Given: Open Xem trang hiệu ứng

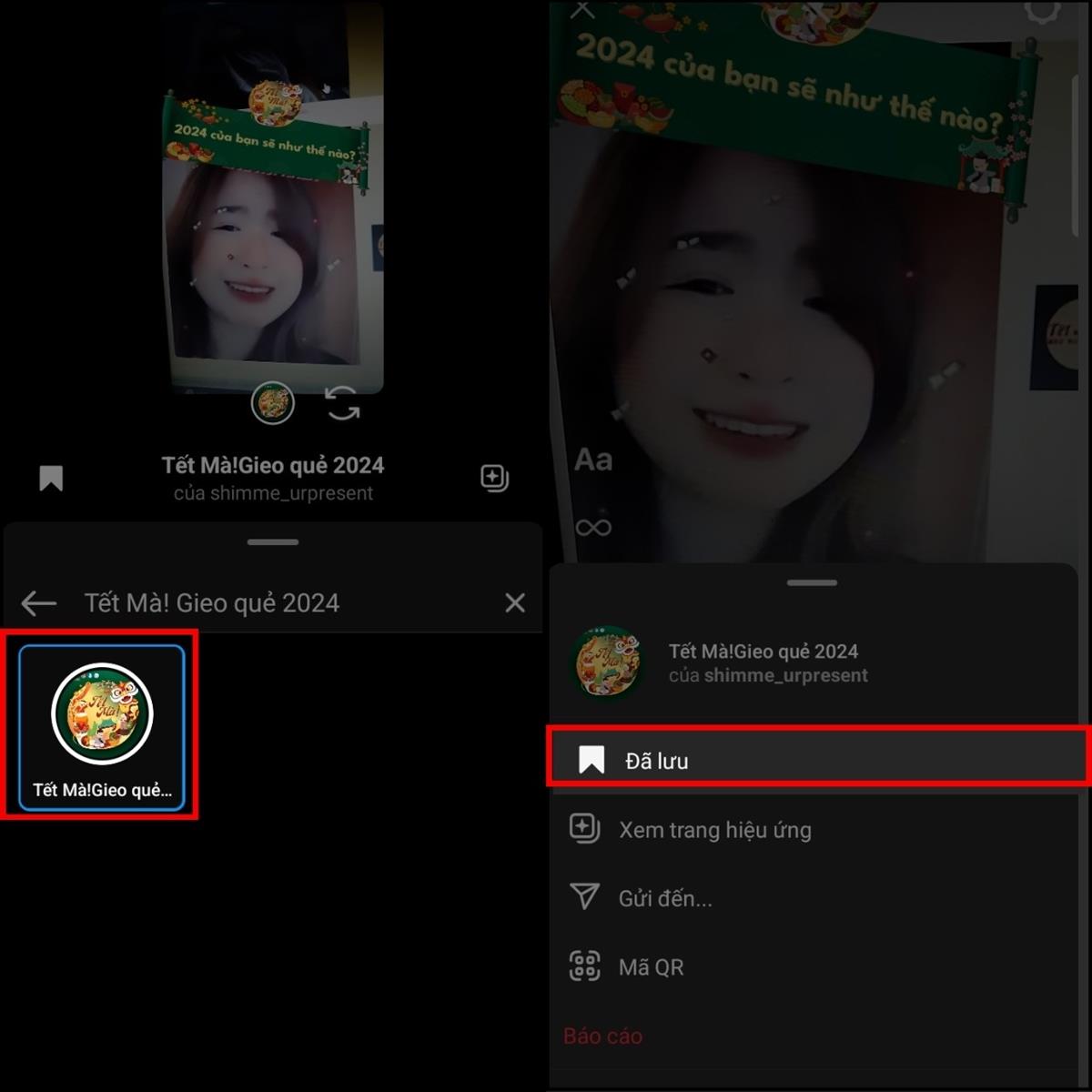Looking at the screenshot, I should coord(714,830).
